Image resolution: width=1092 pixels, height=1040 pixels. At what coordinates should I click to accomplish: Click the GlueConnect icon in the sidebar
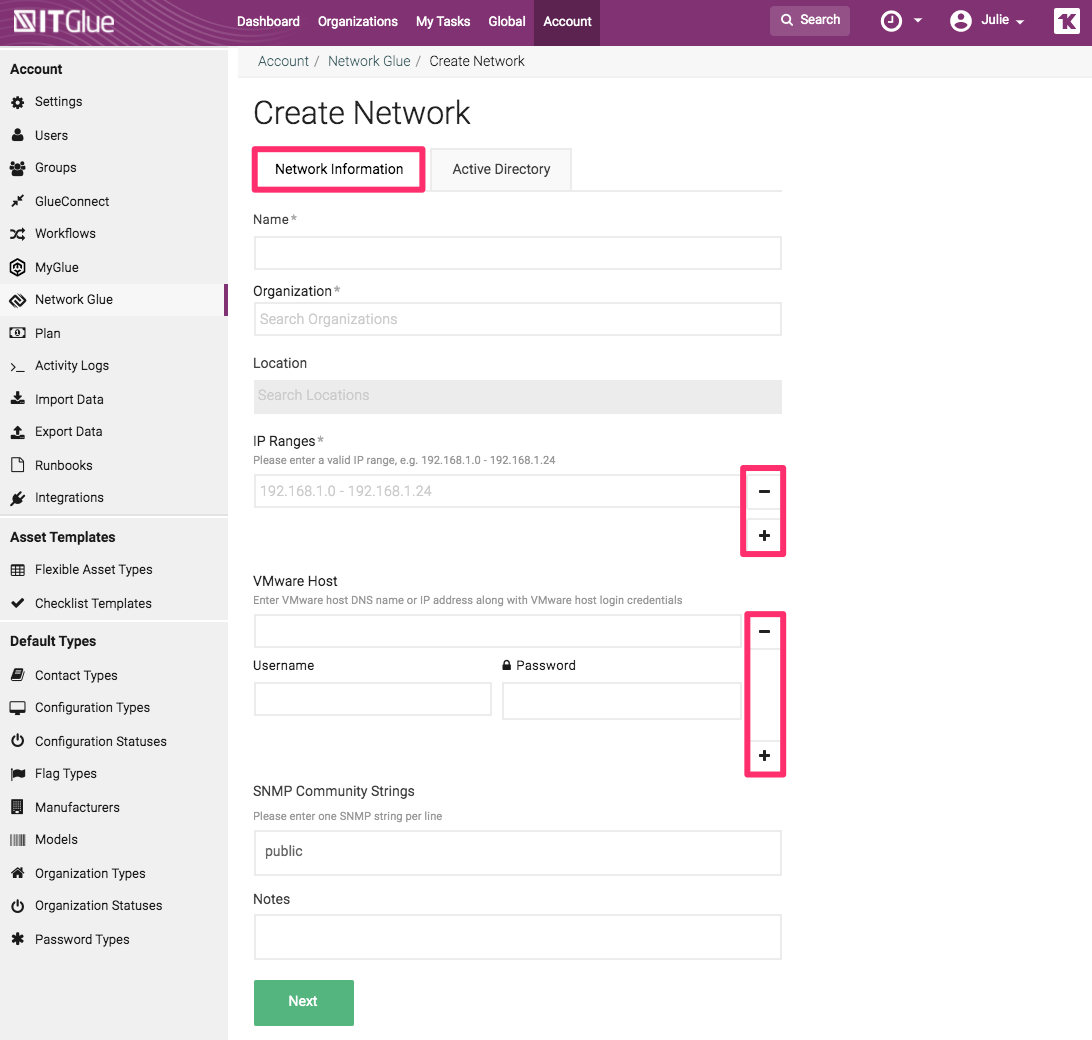click(17, 201)
